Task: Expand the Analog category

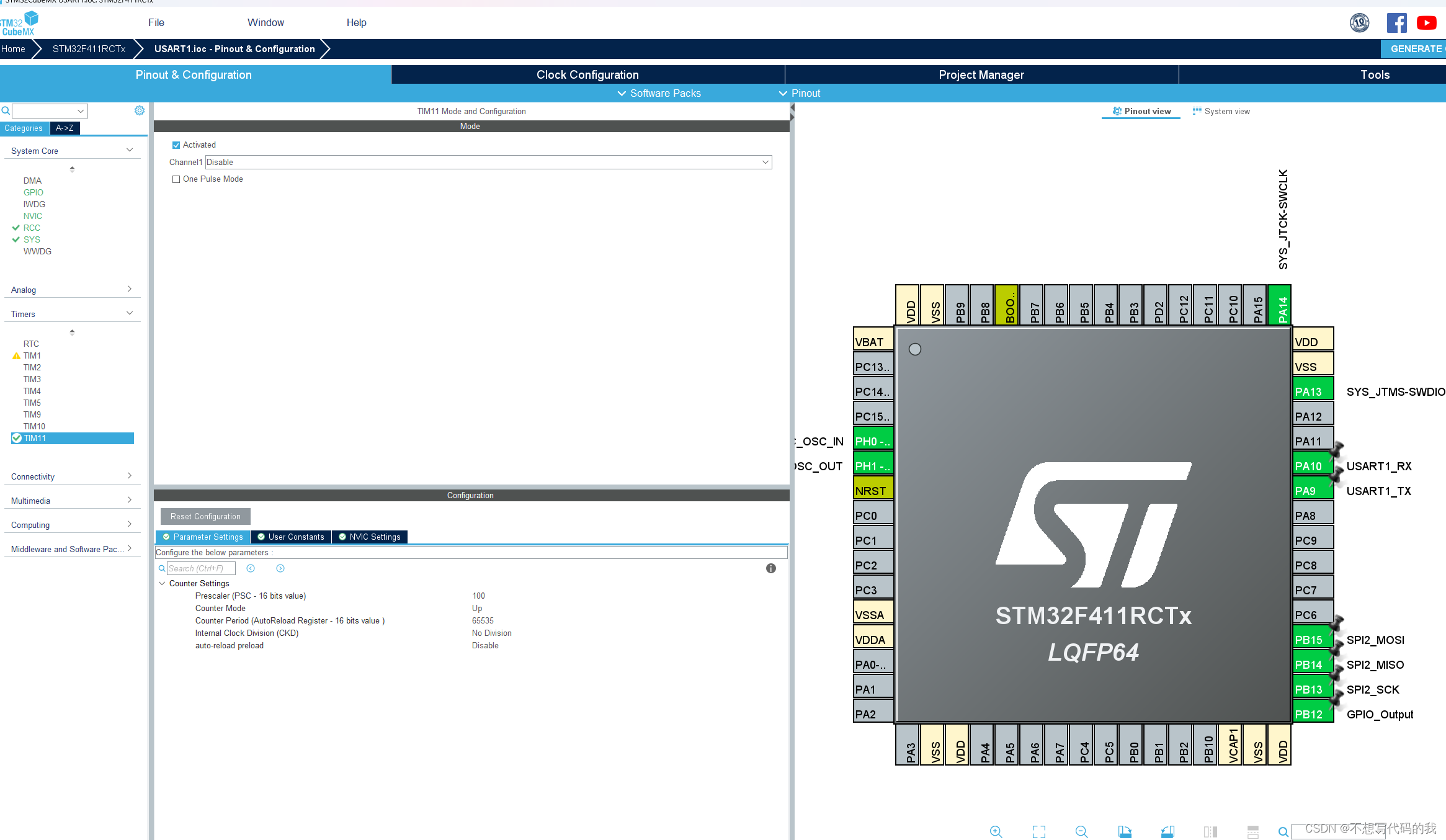Action: pos(130,289)
